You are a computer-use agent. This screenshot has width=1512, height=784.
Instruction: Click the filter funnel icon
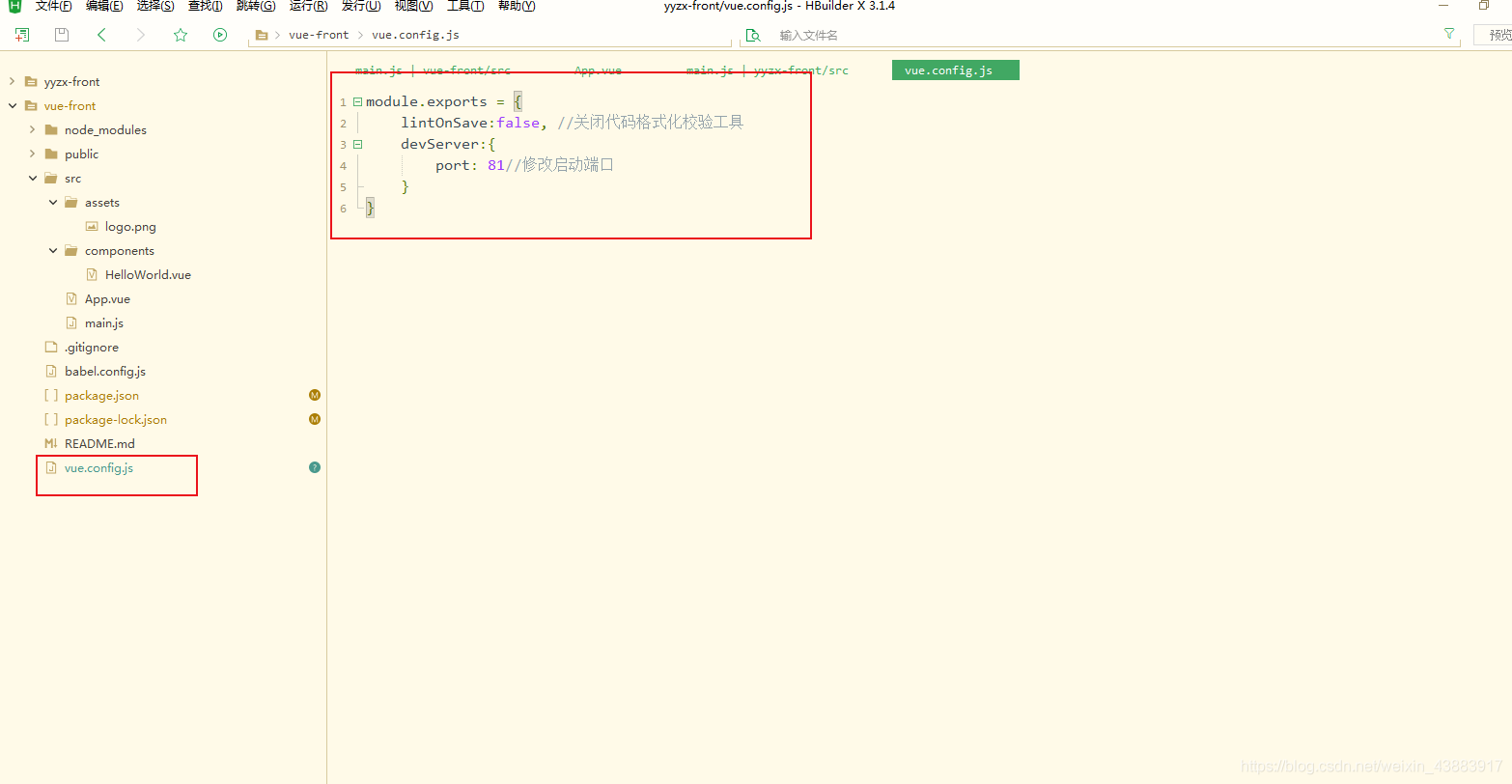click(1449, 34)
